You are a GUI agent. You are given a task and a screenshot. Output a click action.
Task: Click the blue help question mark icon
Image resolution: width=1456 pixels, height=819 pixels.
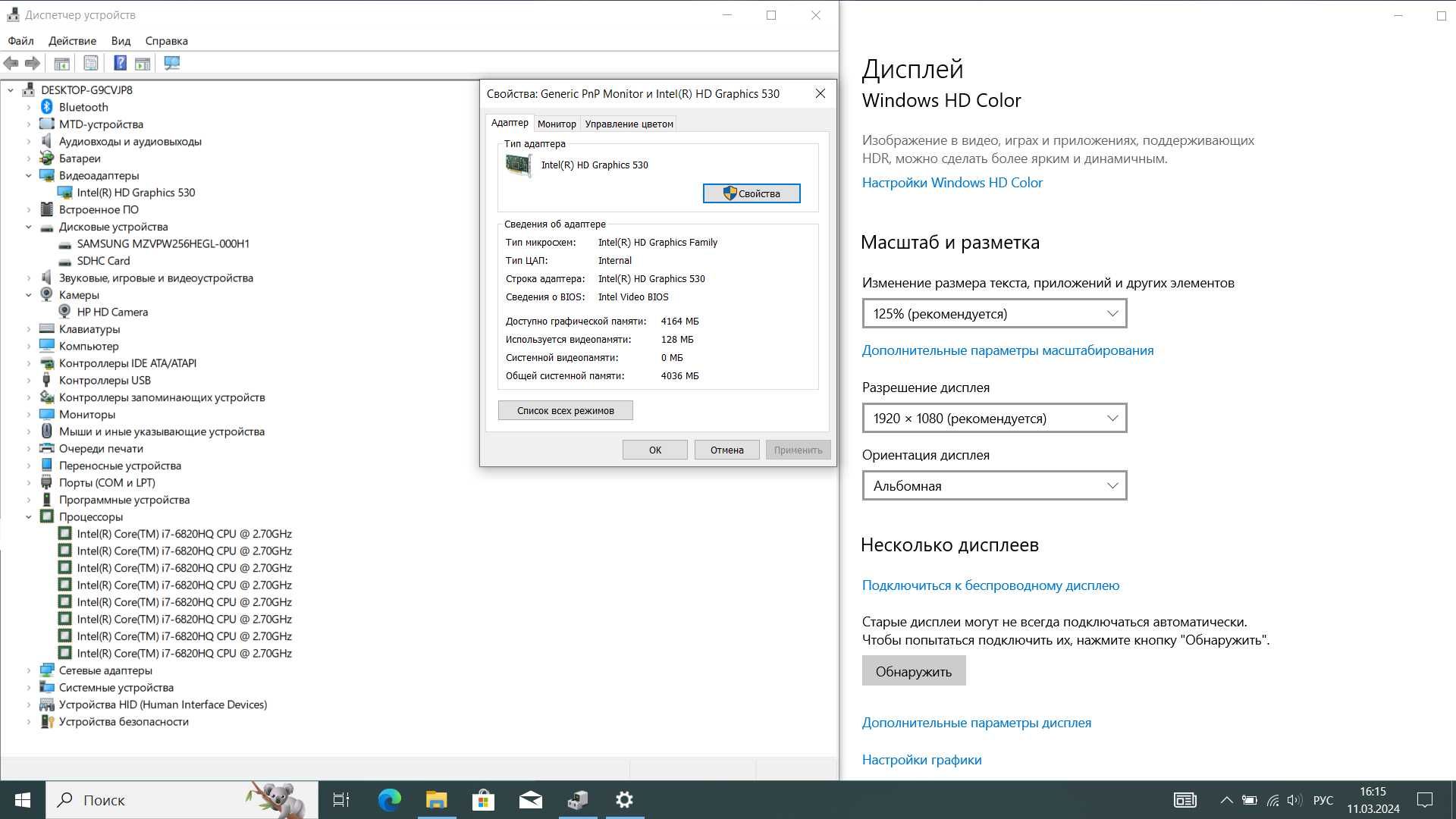[x=120, y=63]
